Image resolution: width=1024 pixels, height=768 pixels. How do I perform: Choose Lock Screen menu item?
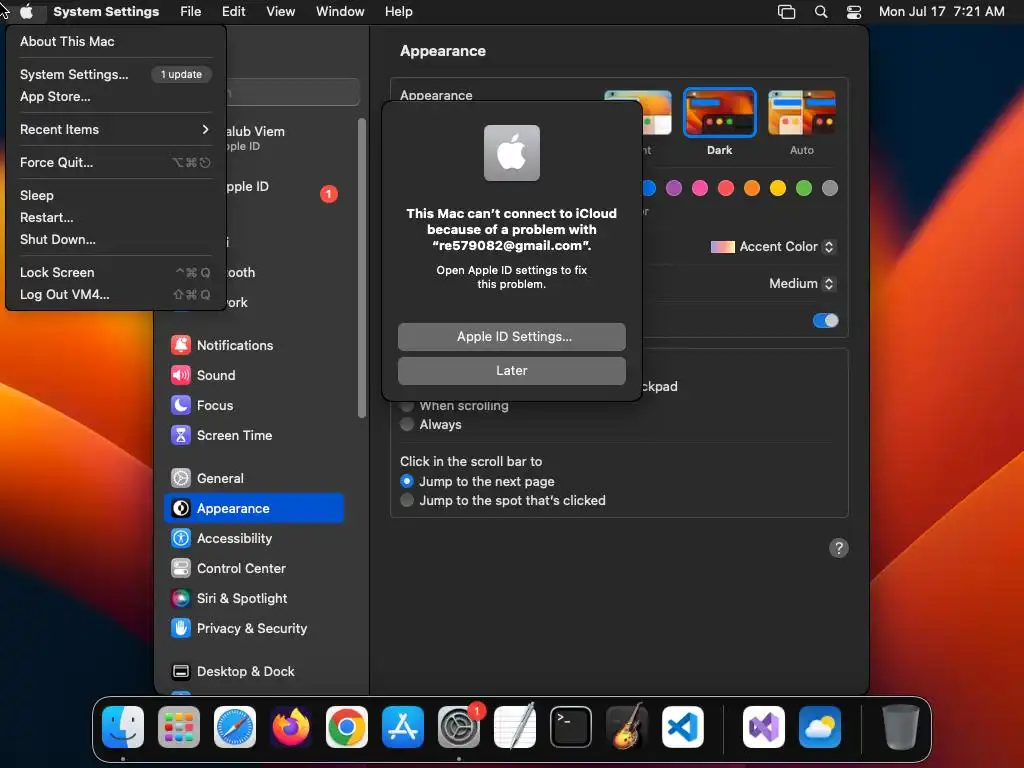pyautogui.click(x=115, y=273)
